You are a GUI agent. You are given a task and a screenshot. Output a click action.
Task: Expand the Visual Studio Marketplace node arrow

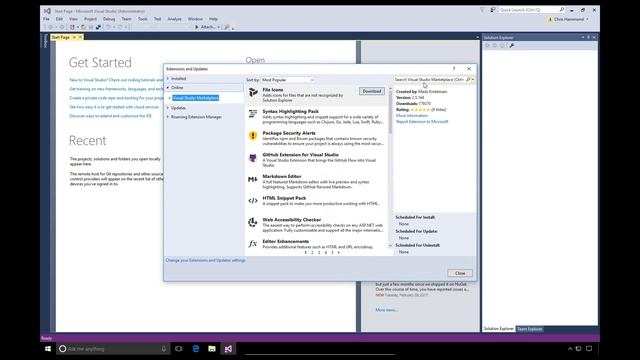coord(170,98)
